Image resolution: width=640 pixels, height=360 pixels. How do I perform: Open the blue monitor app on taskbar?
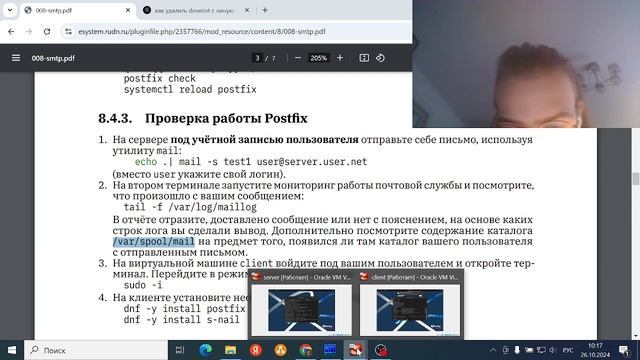point(330,350)
